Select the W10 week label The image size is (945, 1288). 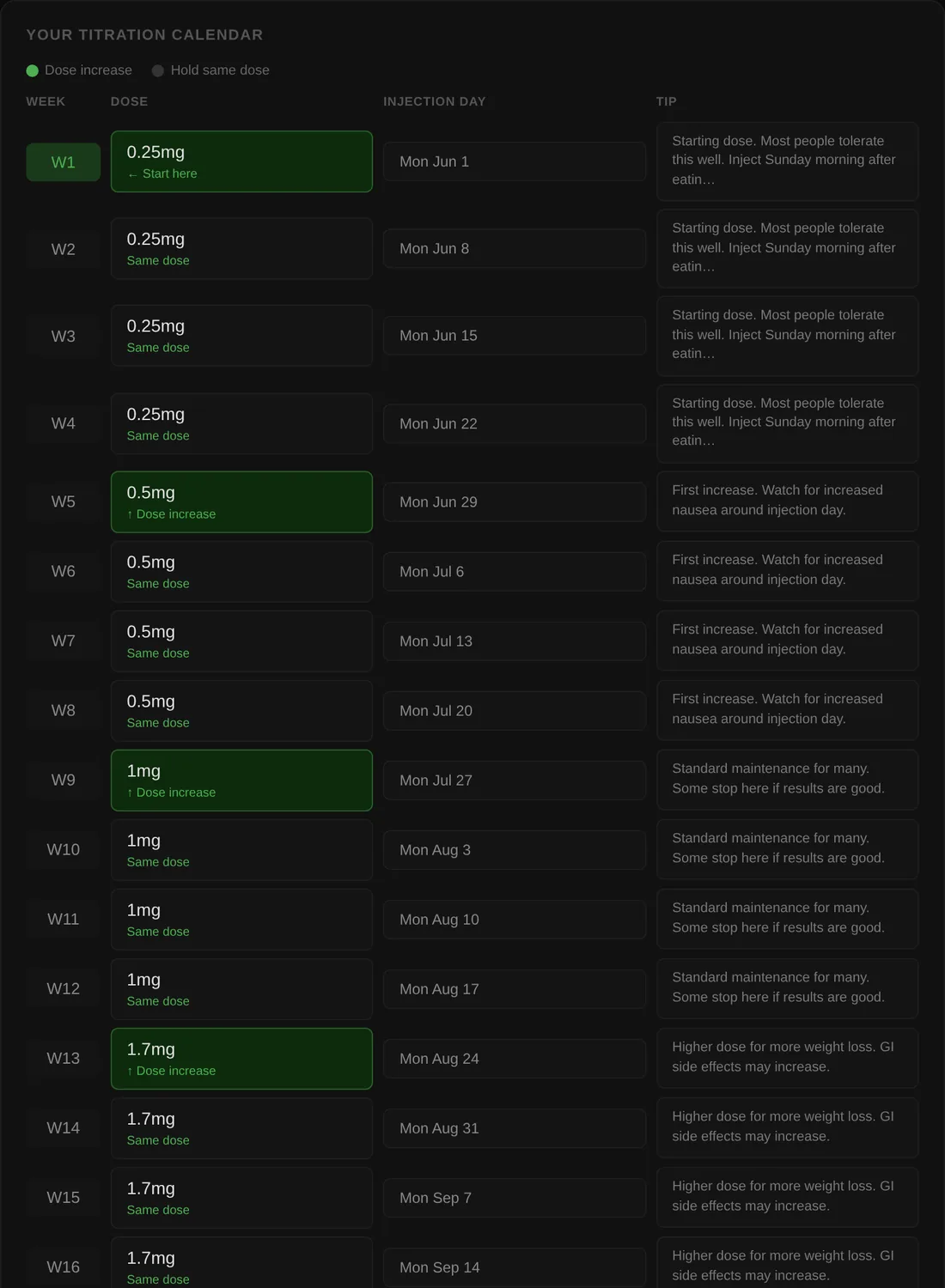tap(64, 850)
